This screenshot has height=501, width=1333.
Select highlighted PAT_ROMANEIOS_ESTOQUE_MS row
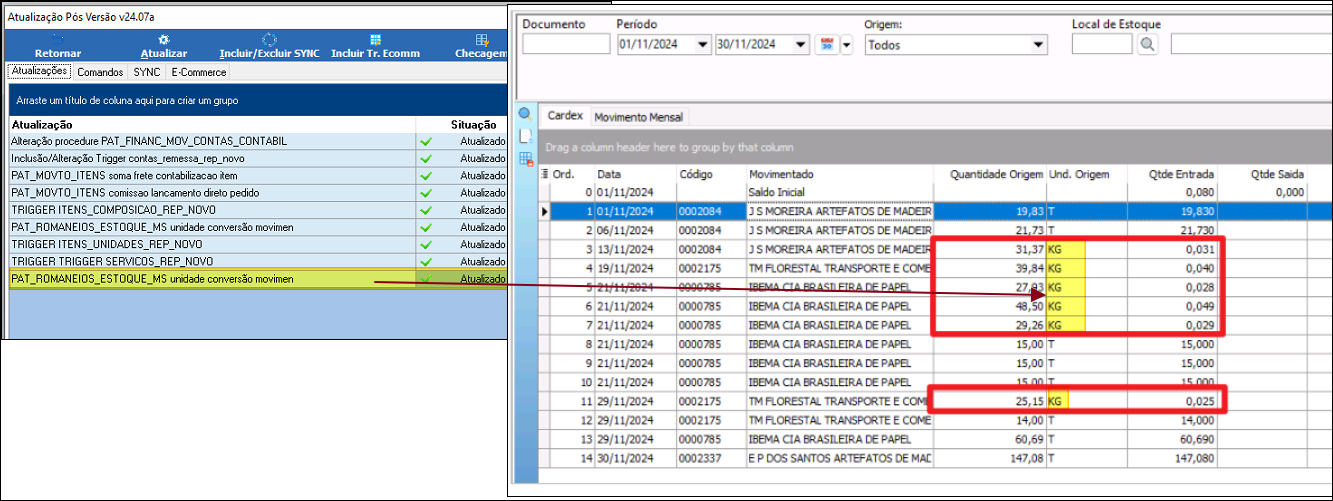[258, 279]
